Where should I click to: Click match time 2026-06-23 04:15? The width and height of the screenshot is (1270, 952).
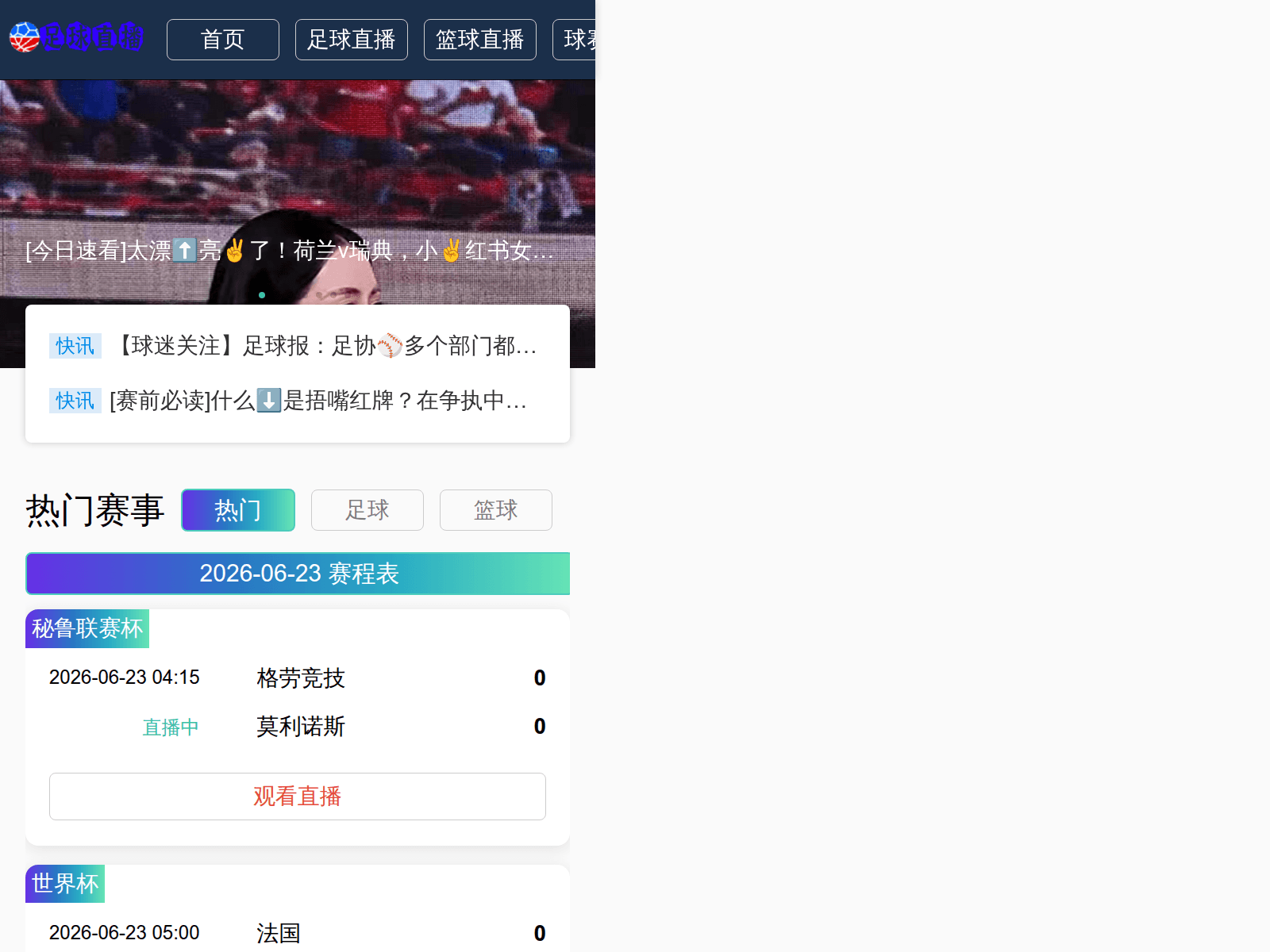click(125, 678)
